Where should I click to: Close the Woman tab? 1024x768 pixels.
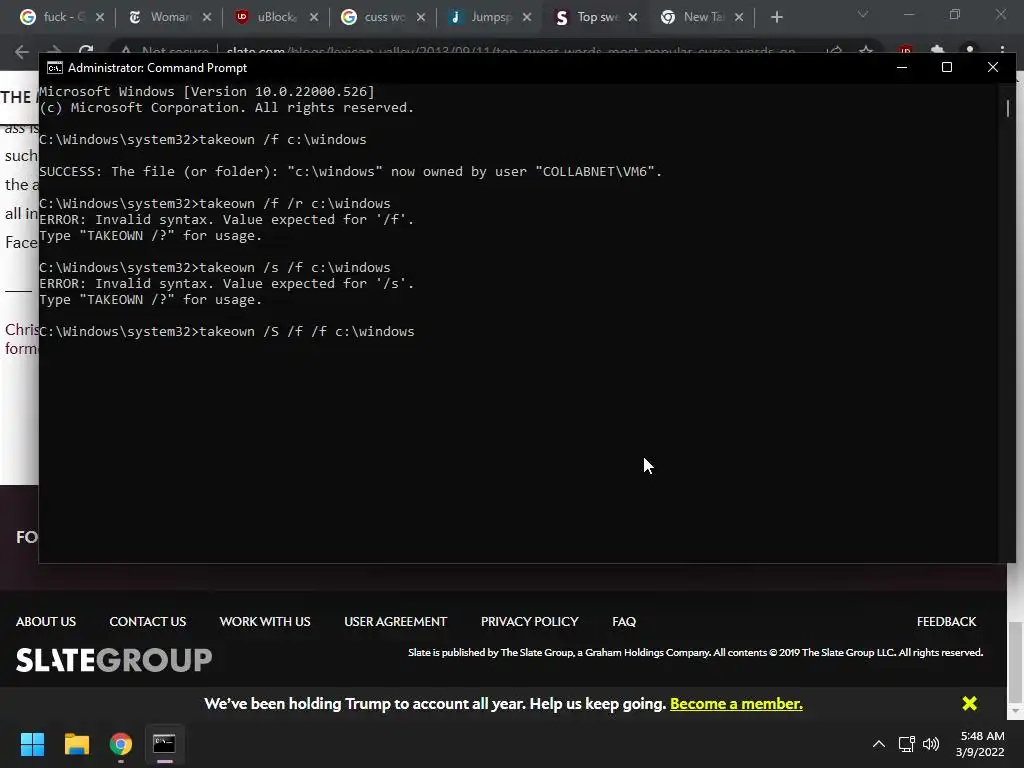pos(207,18)
